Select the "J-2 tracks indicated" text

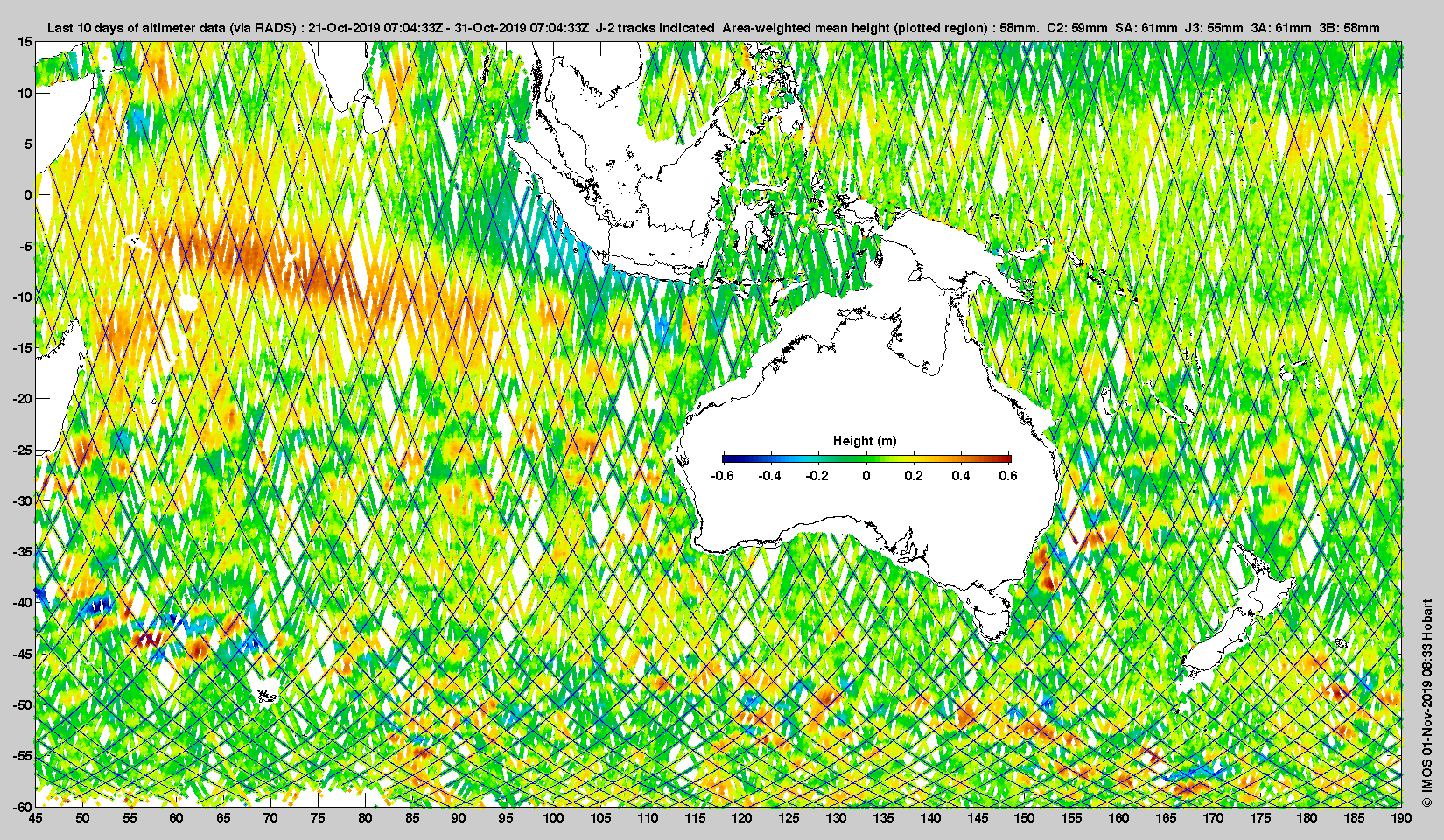[x=655, y=28]
